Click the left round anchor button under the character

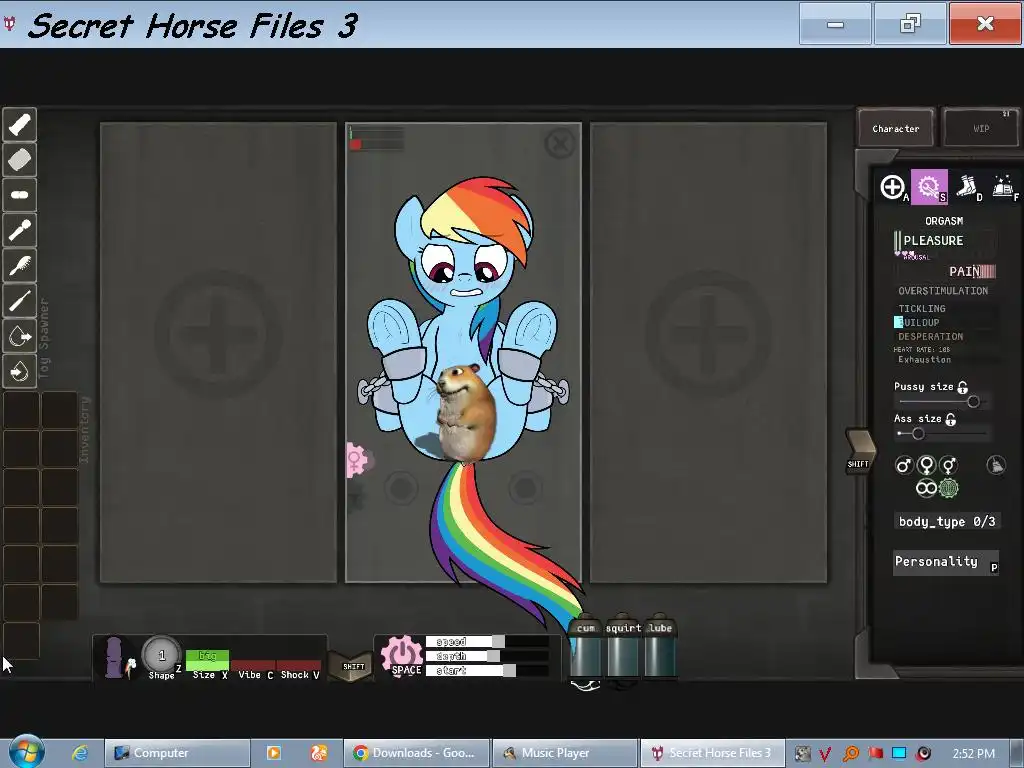coord(401,487)
